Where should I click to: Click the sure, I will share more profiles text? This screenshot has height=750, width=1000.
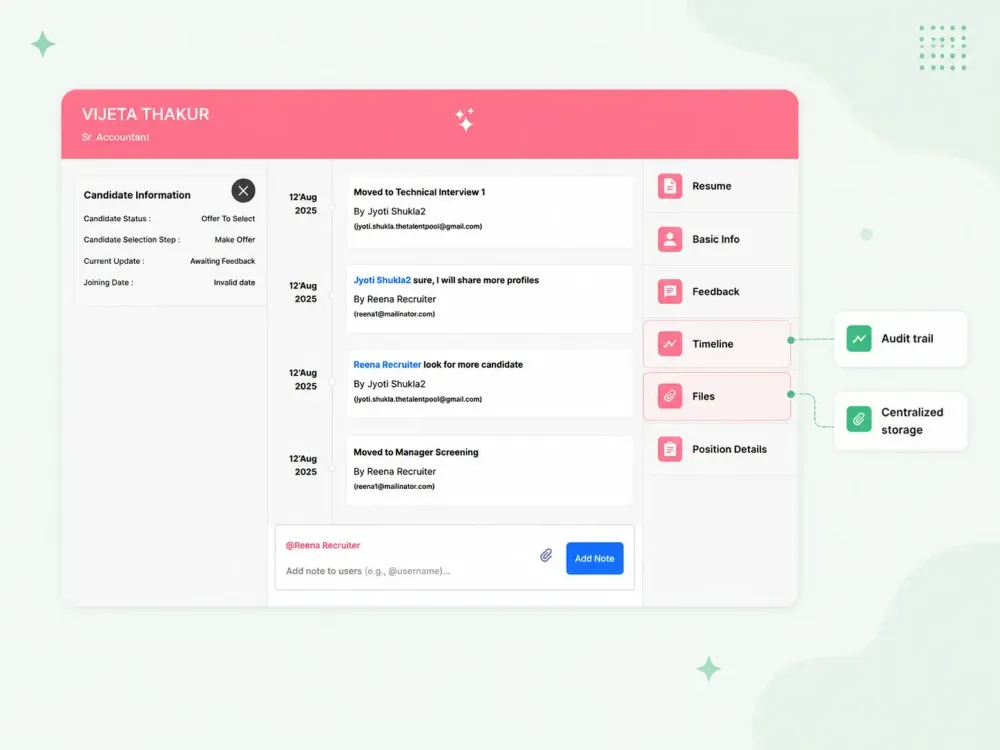coord(476,280)
